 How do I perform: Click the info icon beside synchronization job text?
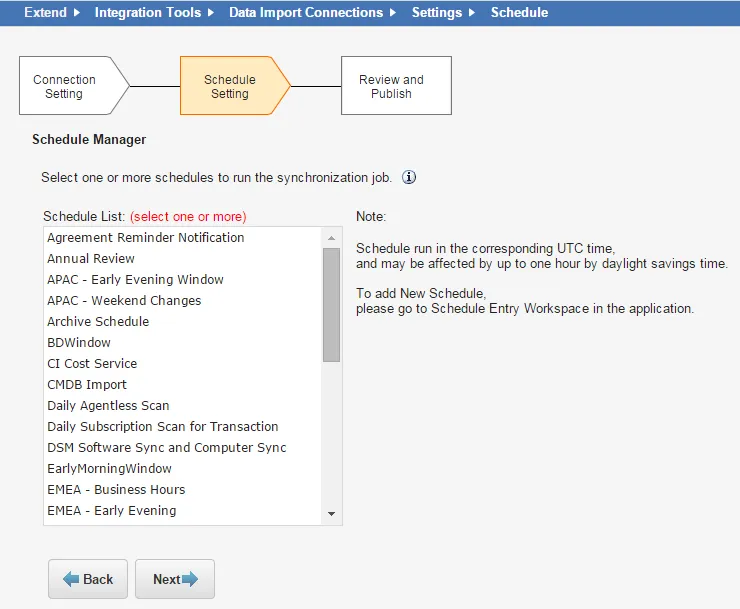tap(409, 178)
